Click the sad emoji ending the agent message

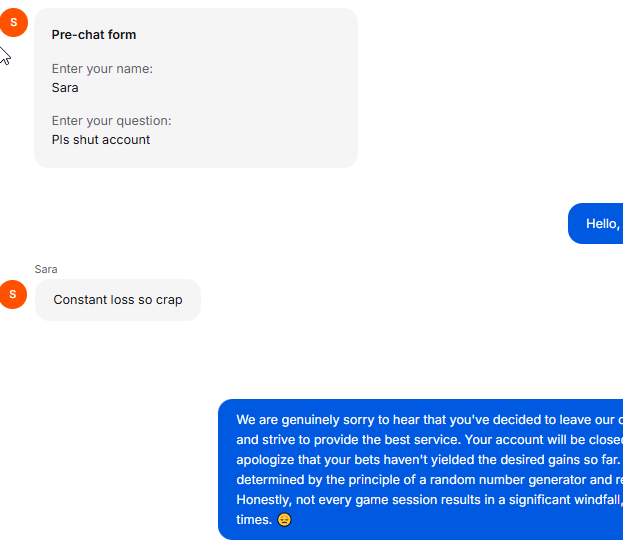285,520
